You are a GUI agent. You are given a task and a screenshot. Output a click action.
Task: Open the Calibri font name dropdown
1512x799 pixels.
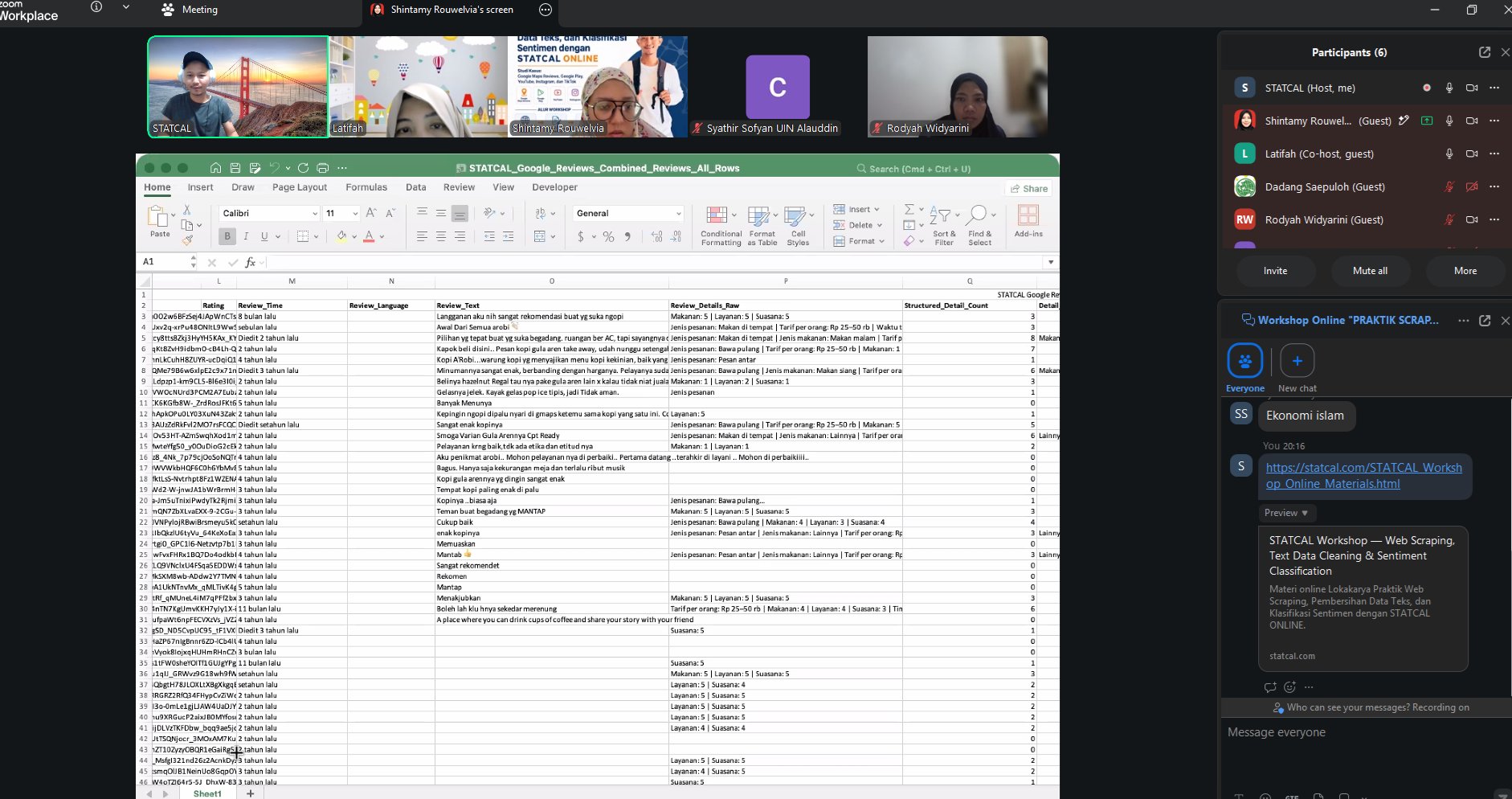click(x=315, y=213)
